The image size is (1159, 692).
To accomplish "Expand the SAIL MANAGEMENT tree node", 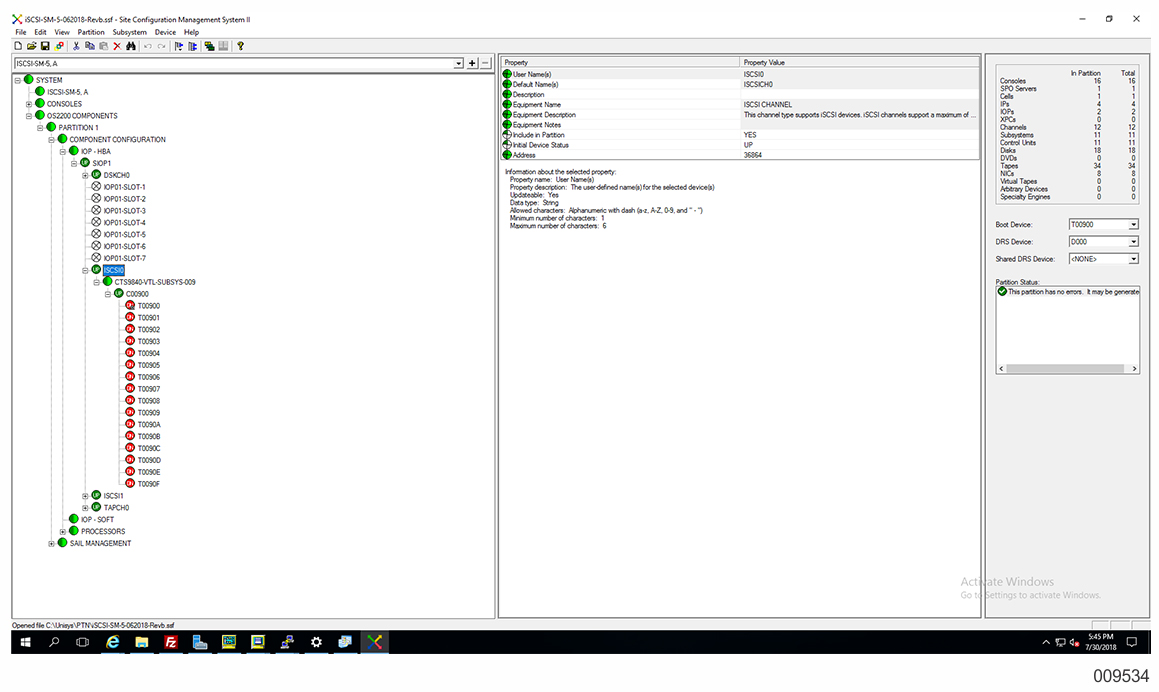I will tap(52, 543).
